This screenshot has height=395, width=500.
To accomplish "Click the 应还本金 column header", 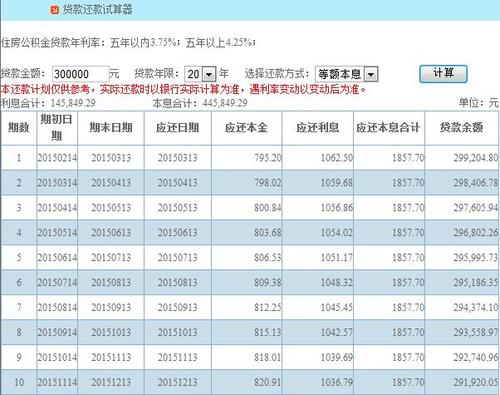I will pos(246,127).
